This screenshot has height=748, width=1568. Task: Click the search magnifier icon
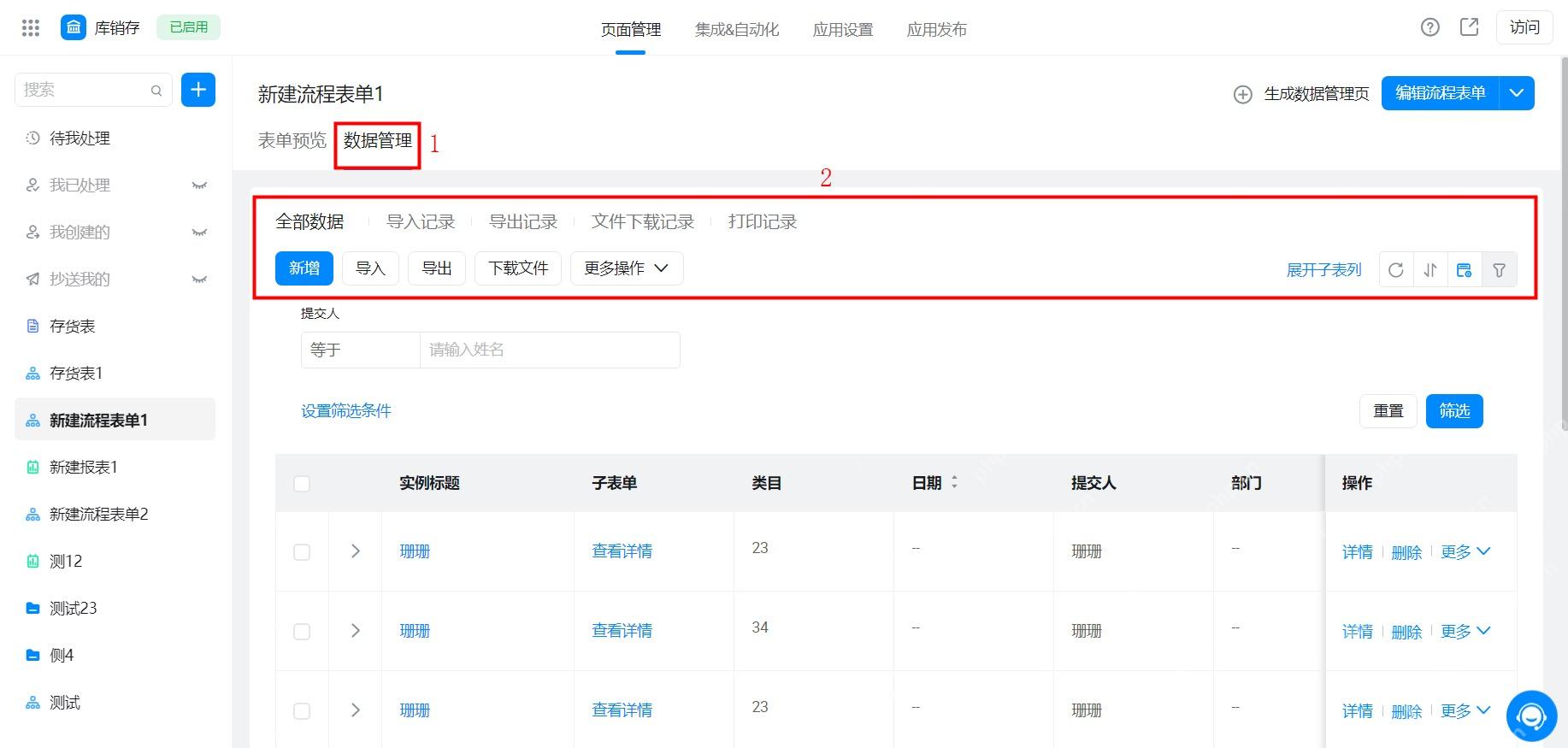tap(156, 91)
